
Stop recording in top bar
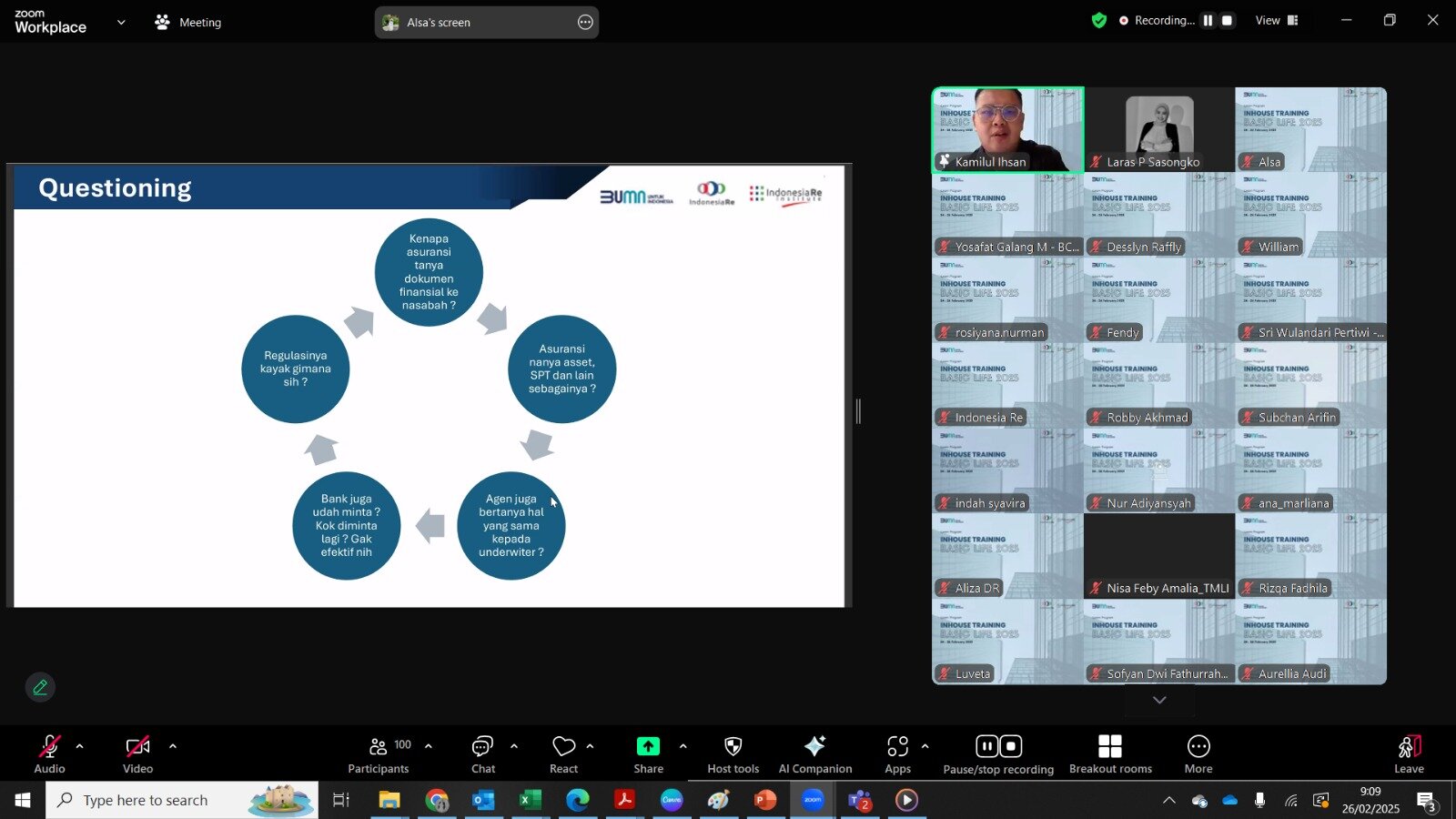[x=1227, y=20]
